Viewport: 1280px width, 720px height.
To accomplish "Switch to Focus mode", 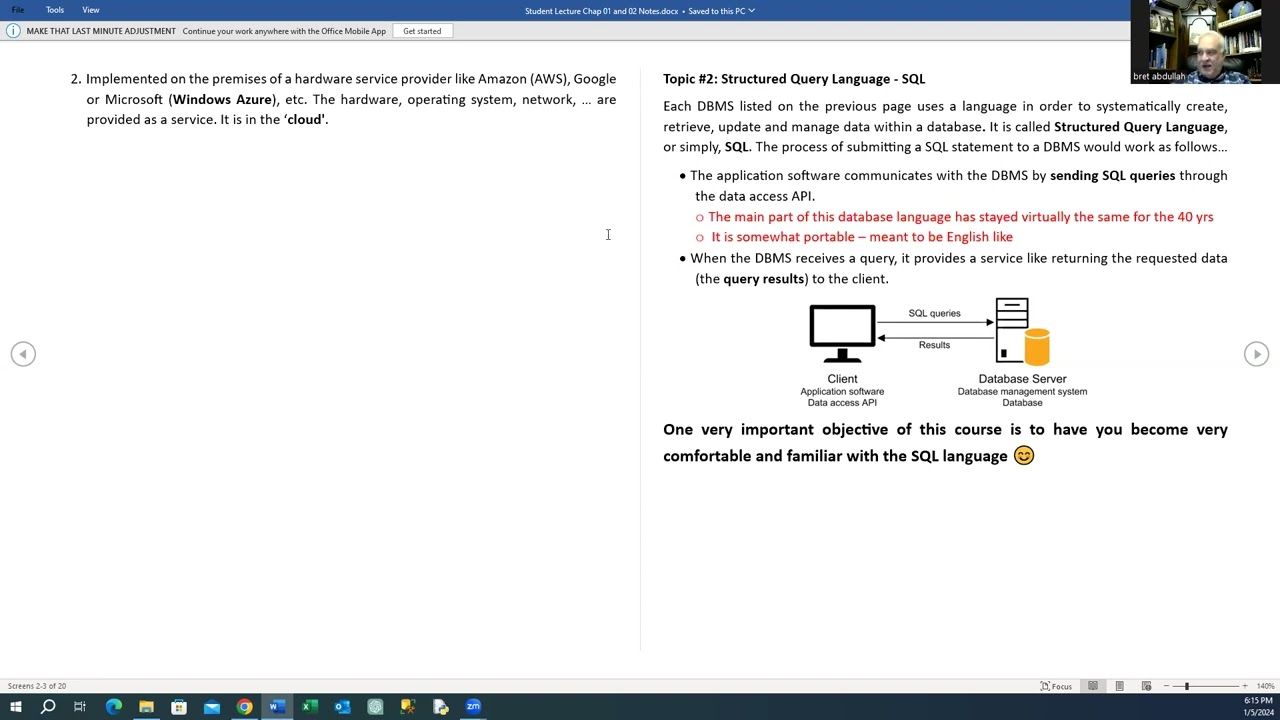I will pos(1056,686).
